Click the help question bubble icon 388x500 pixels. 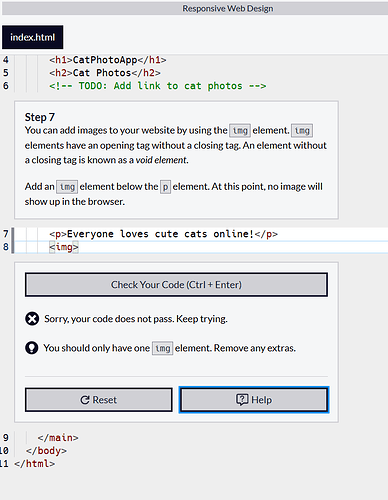[x=242, y=399]
